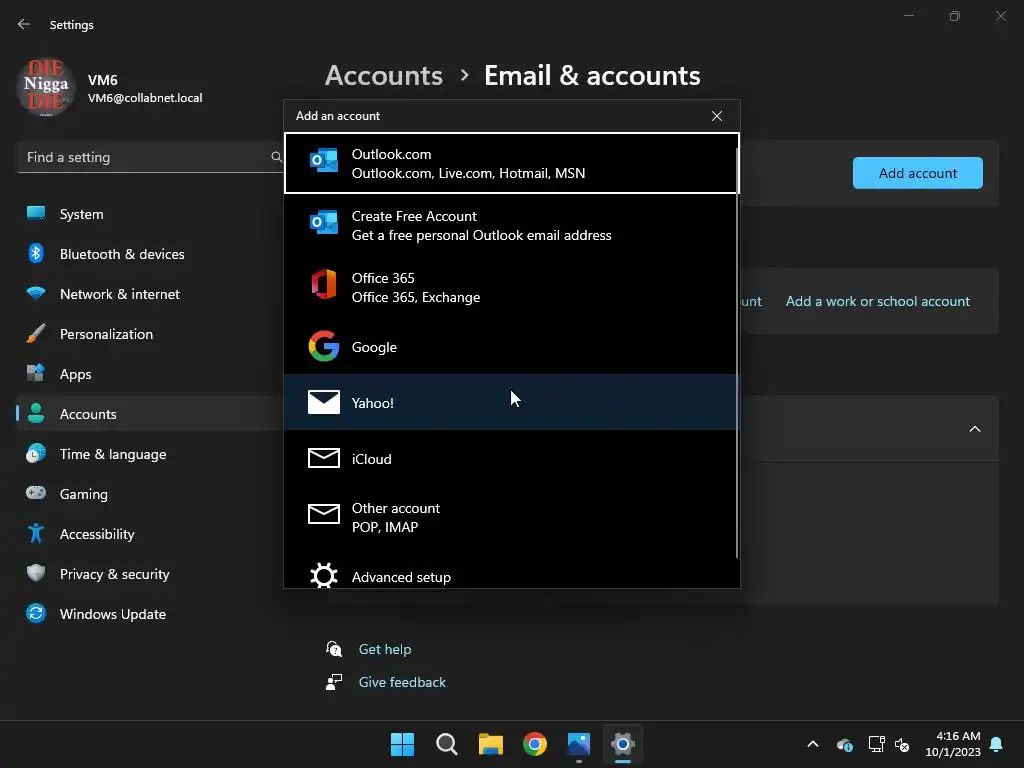The height and width of the screenshot is (768, 1024).
Task: Open Windows Update settings
Action: pyautogui.click(x=150, y=614)
